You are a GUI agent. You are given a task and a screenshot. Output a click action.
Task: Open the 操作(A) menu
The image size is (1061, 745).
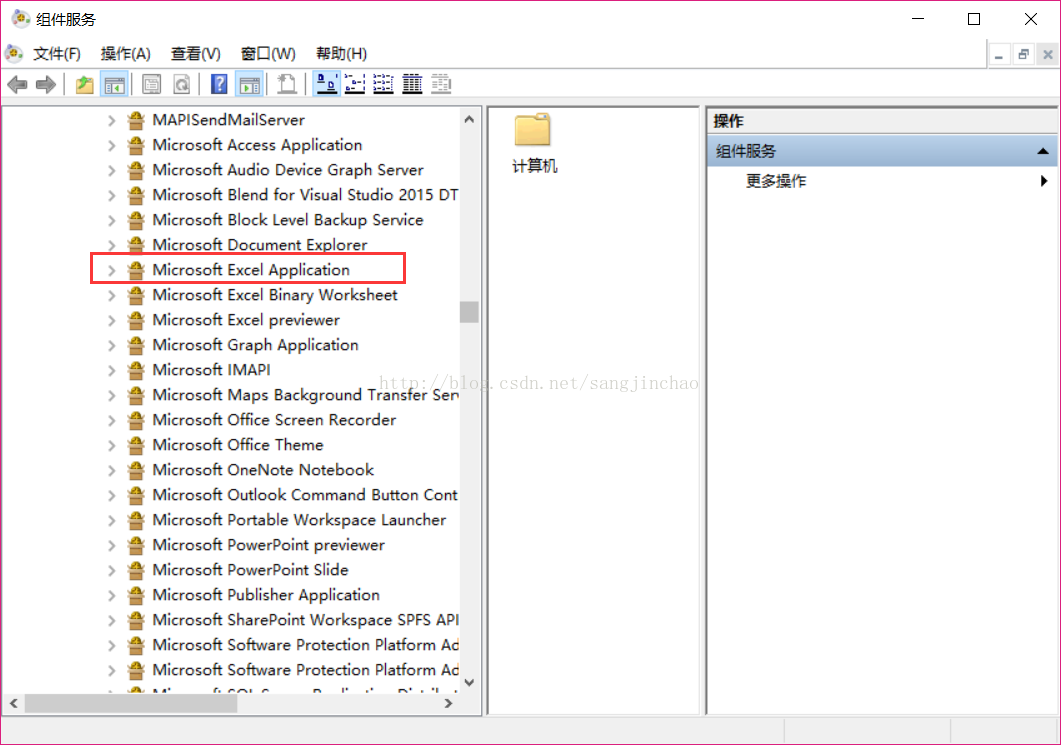pos(125,53)
